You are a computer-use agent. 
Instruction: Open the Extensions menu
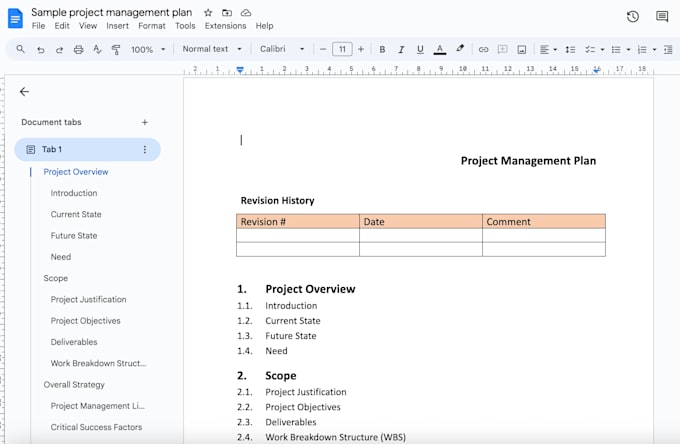[226, 26]
